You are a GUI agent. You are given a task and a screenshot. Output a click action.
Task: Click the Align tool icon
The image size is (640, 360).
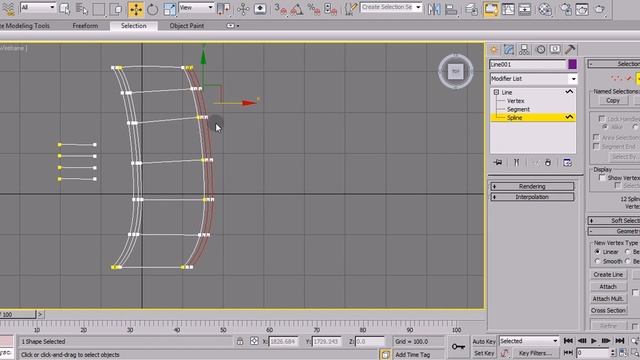(x=451, y=9)
